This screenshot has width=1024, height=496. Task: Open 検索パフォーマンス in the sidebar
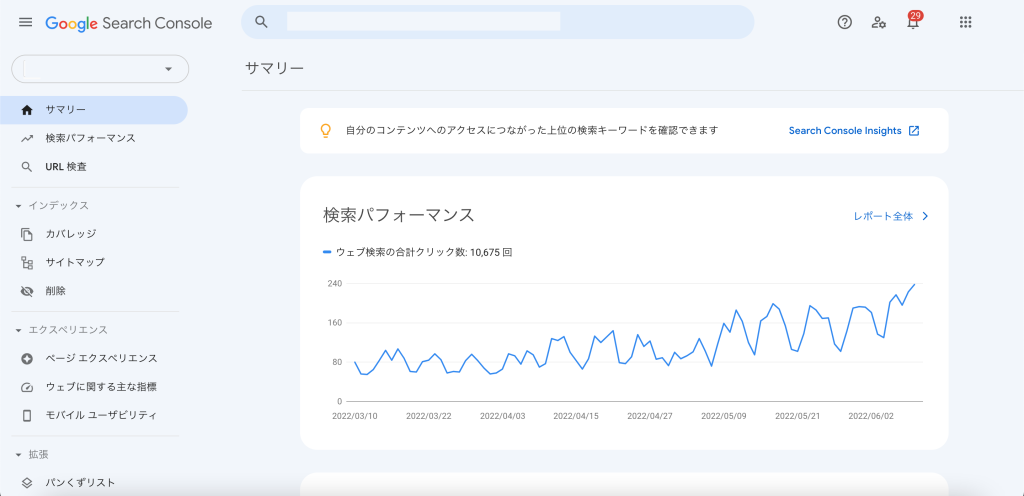click(93, 138)
